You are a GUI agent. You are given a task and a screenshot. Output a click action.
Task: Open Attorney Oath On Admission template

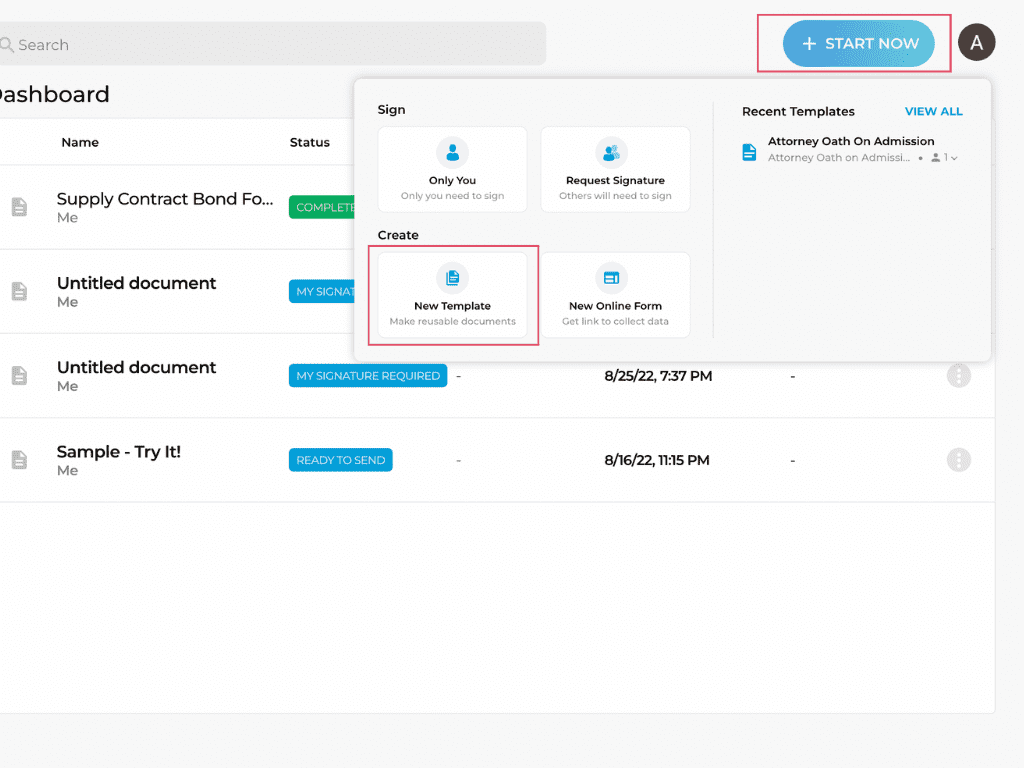click(x=851, y=141)
